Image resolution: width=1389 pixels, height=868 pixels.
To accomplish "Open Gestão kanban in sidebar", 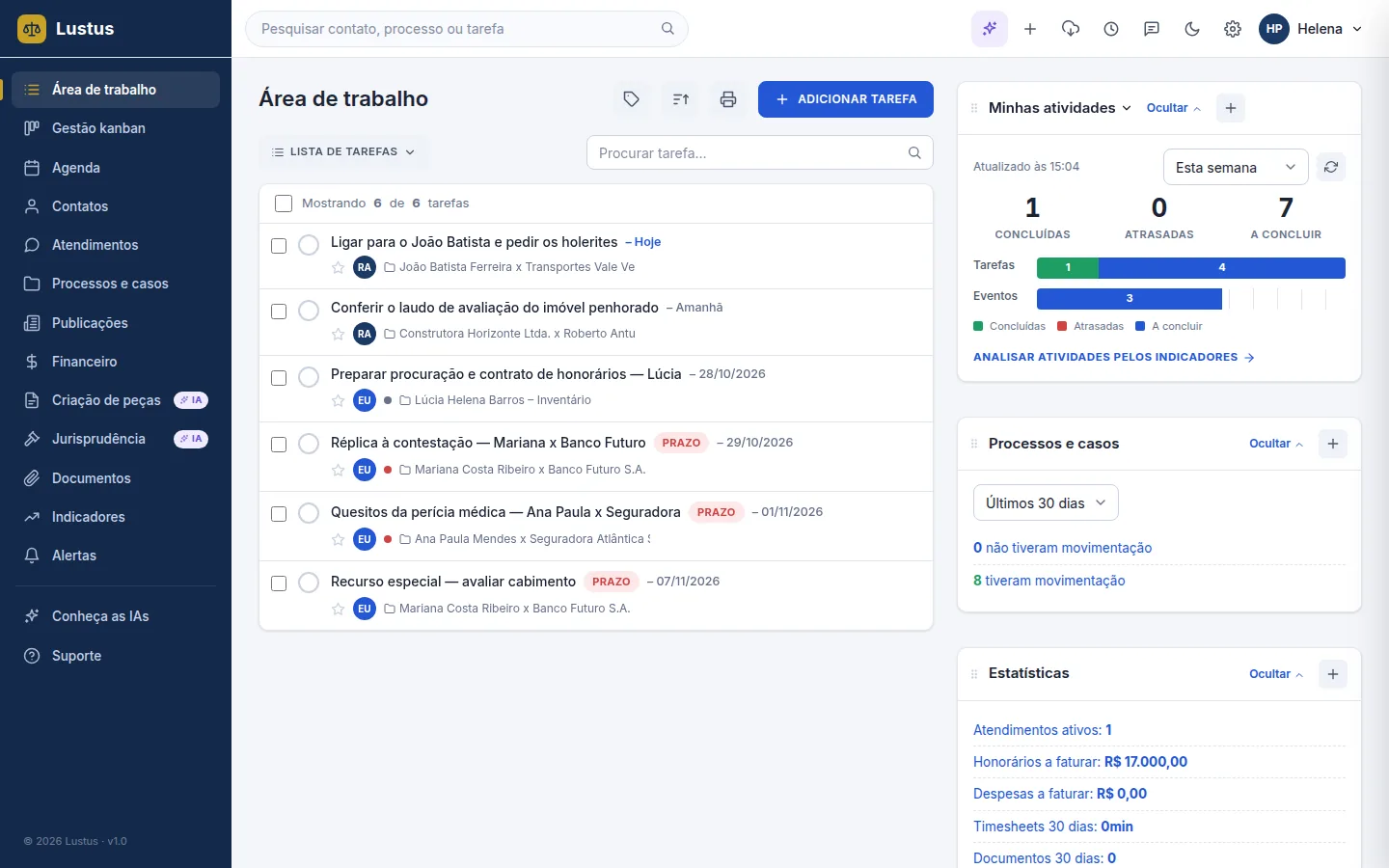I will (116, 128).
